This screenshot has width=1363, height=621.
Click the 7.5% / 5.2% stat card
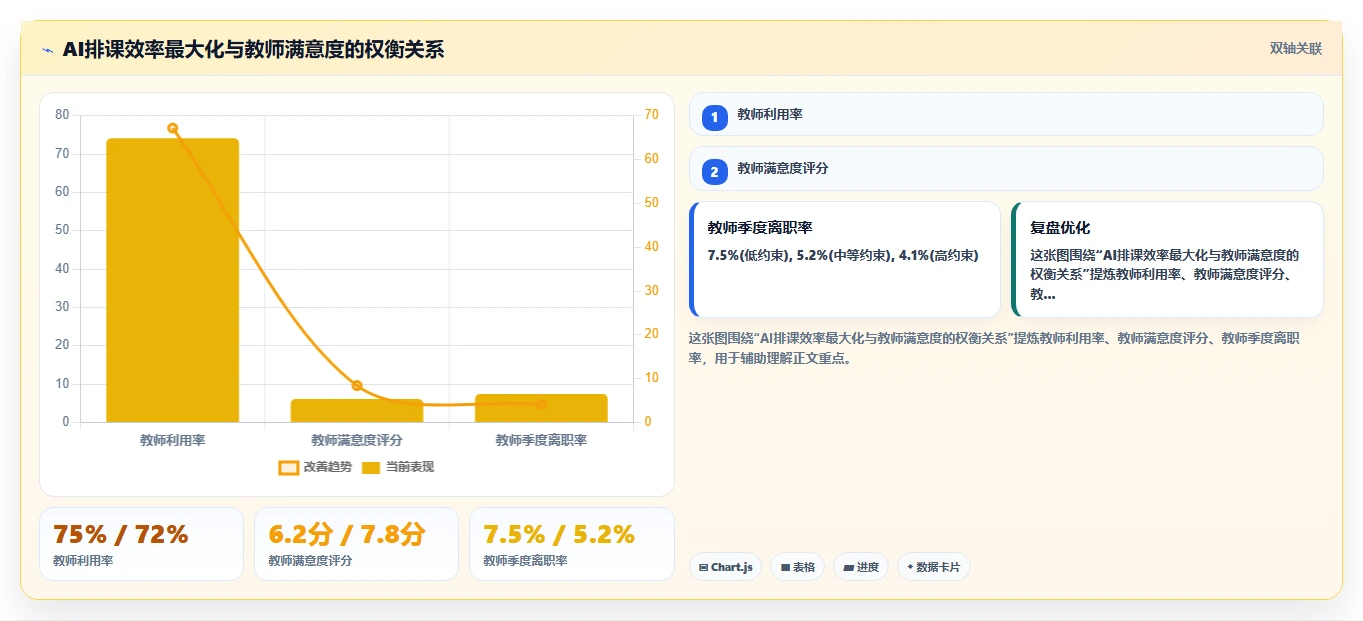(x=571, y=544)
